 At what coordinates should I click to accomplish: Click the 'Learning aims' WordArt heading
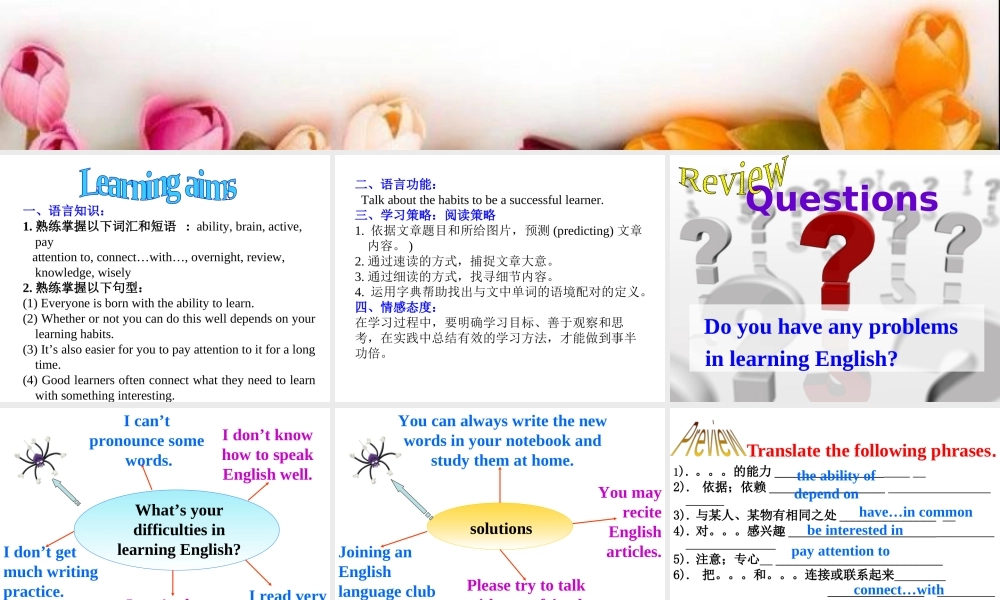[158, 185]
